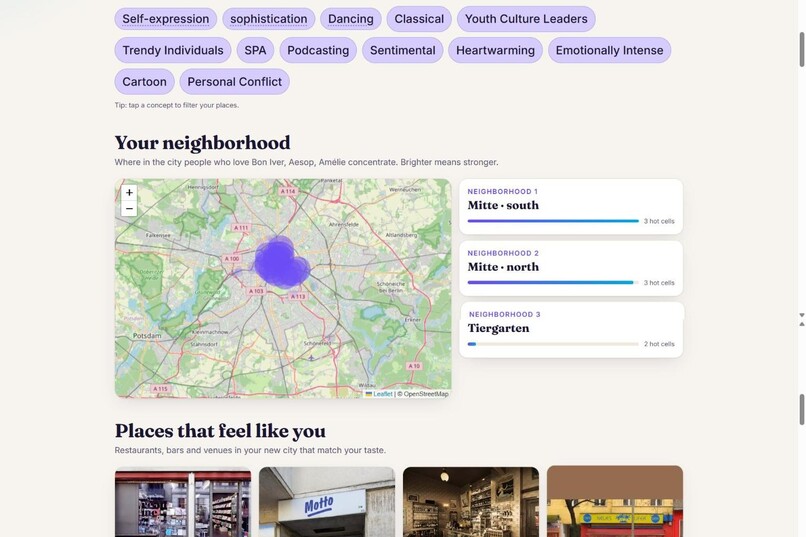Select the Emotionally Intense chip
The width and height of the screenshot is (806, 537).
tap(609, 50)
